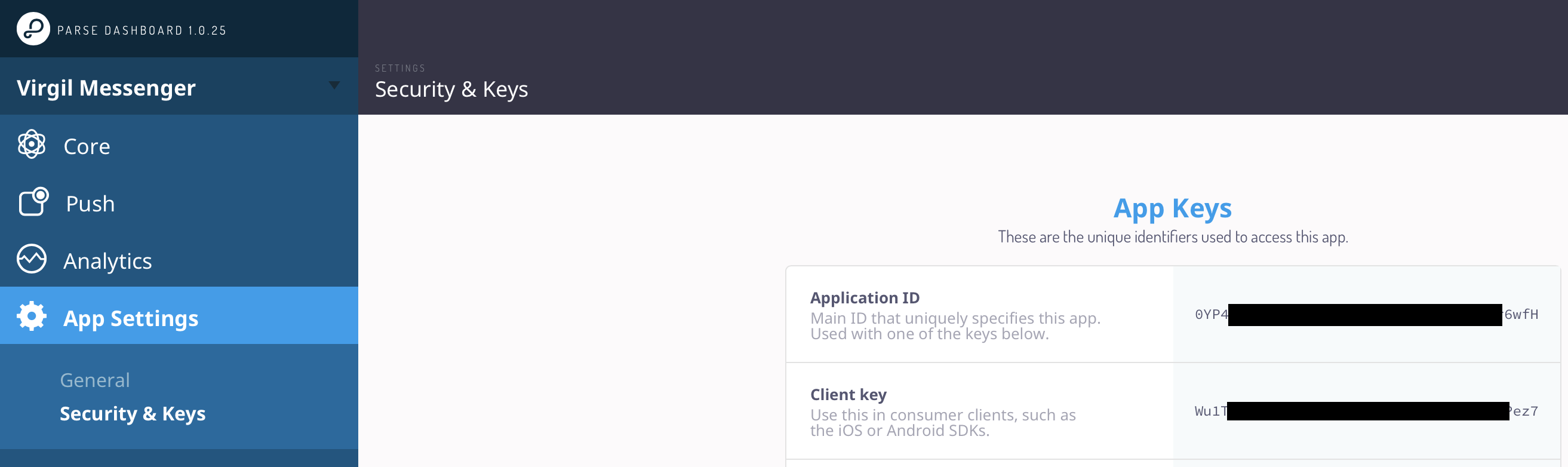Image resolution: width=1568 pixels, height=467 pixels.
Task: Select Security & Keys submenu item
Action: (133, 413)
